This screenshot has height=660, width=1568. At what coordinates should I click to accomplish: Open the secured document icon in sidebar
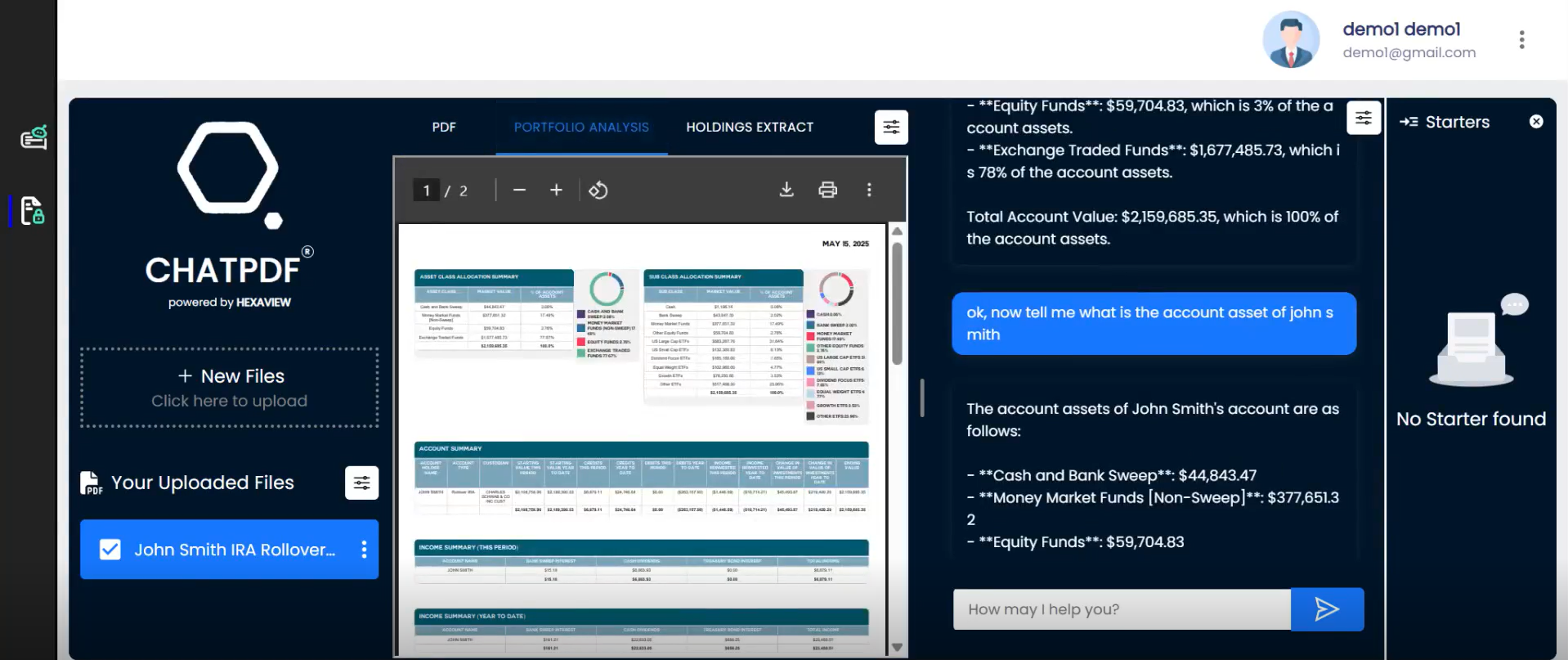click(32, 211)
